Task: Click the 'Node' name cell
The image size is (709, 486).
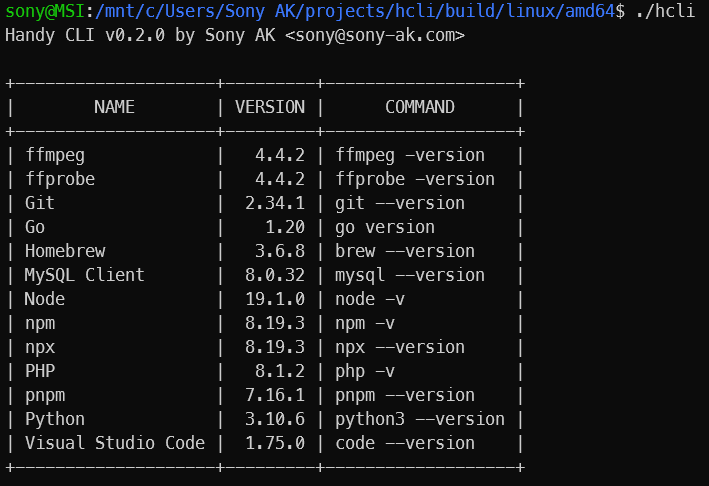Action: click(x=45, y=299)
